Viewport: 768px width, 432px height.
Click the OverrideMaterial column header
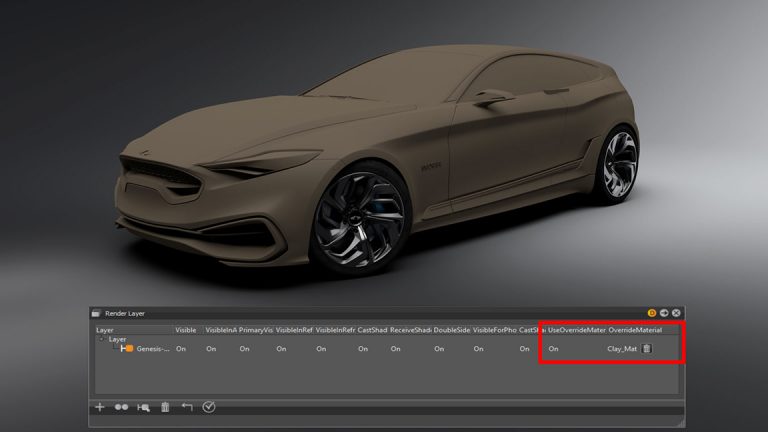(x=635, y=330)
